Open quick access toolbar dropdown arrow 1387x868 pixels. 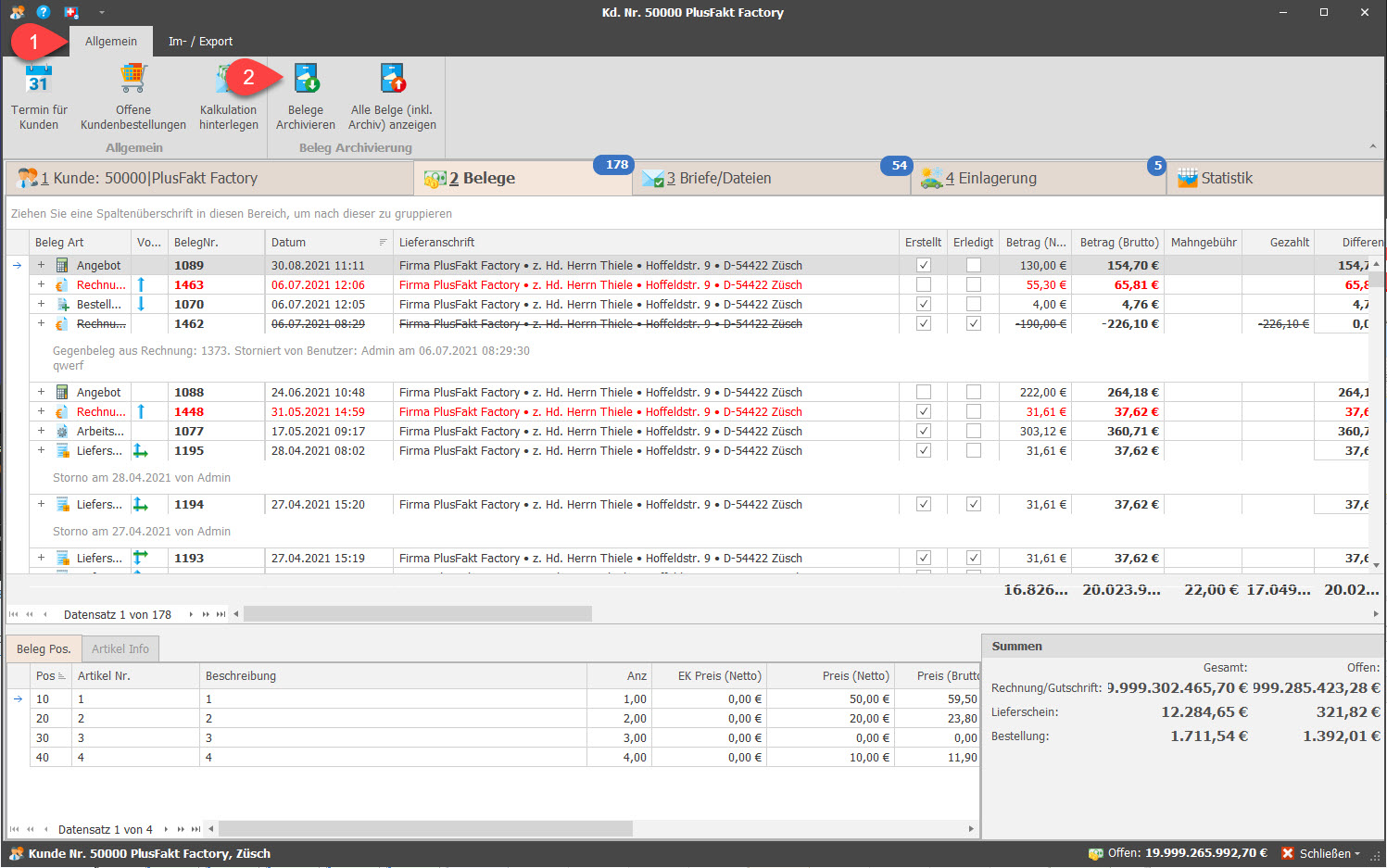coord(101,12)
